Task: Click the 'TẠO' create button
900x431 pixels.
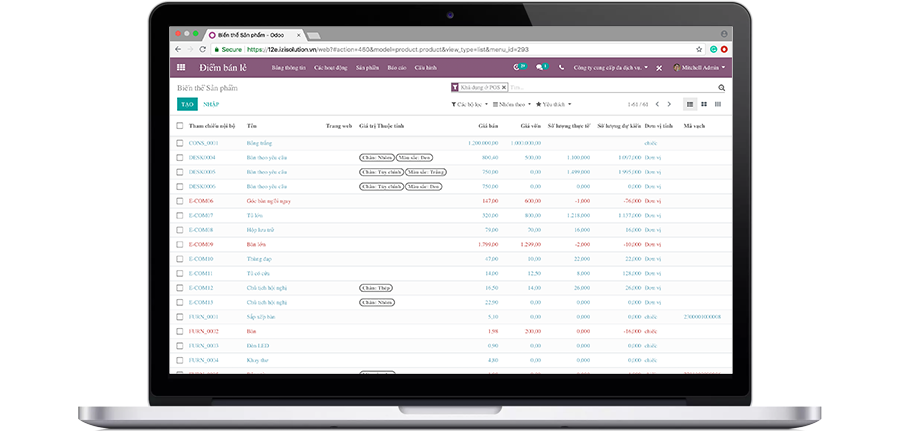Action: click(x=186, y=104)
